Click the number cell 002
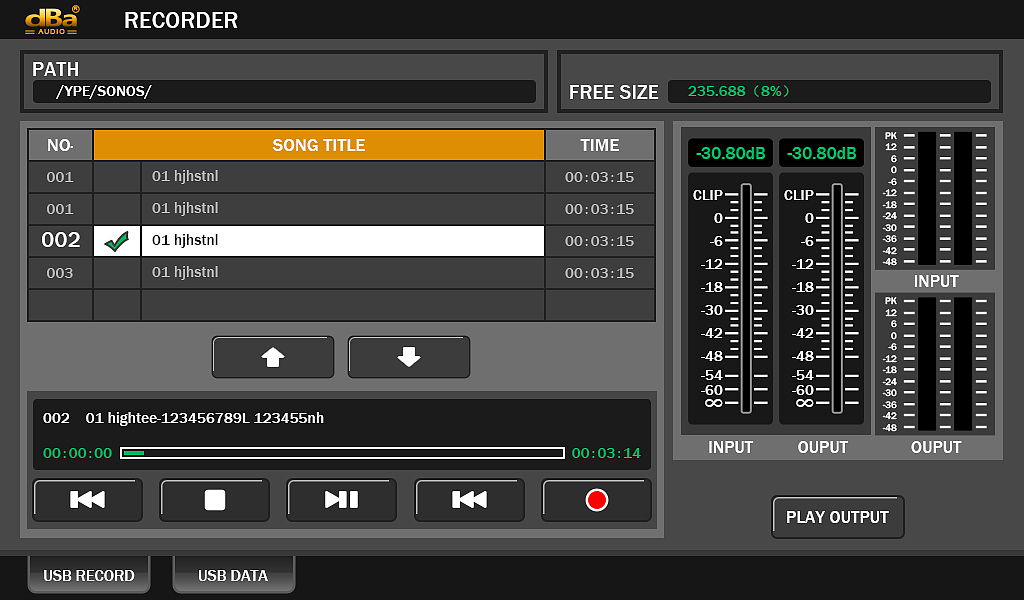This screenshot has height=600, width=1024. click(60, 240)
